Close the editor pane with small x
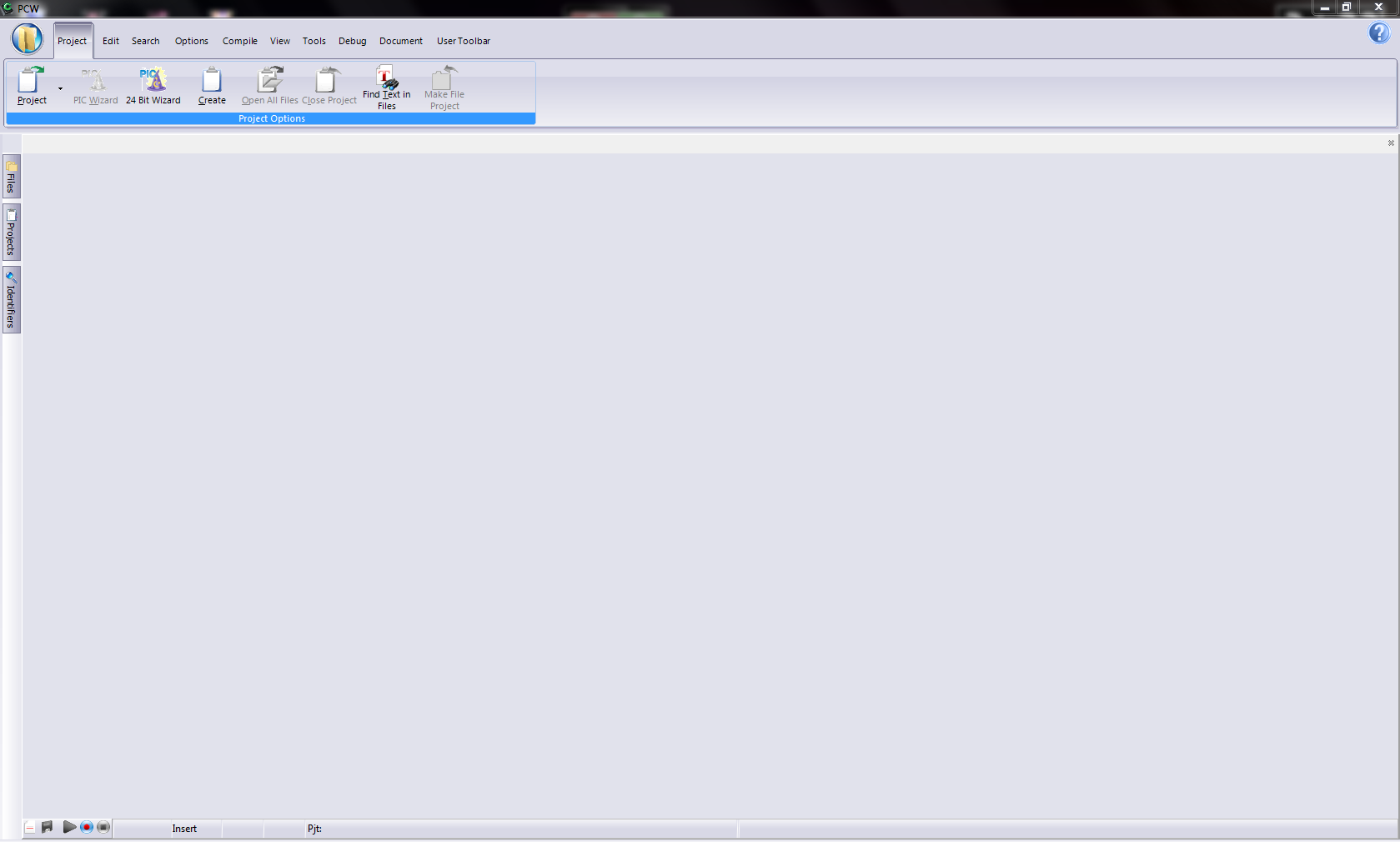The height and width of the screenshot is (842, 1400). pyautogui.click(x=1391, y=143)
